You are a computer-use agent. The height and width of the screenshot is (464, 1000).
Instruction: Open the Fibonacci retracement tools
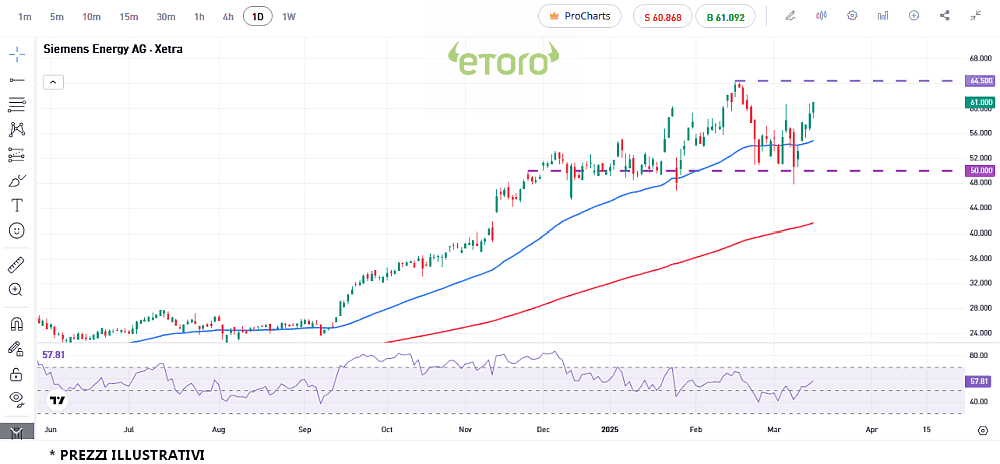17,105
